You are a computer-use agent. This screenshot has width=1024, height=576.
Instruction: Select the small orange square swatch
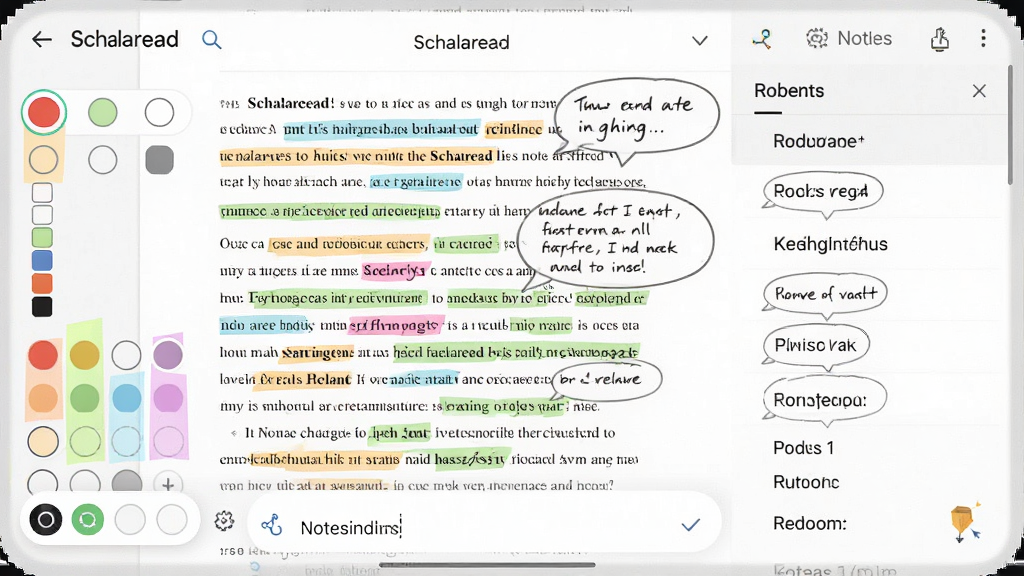pyautogui.click(x=42, y=284)
